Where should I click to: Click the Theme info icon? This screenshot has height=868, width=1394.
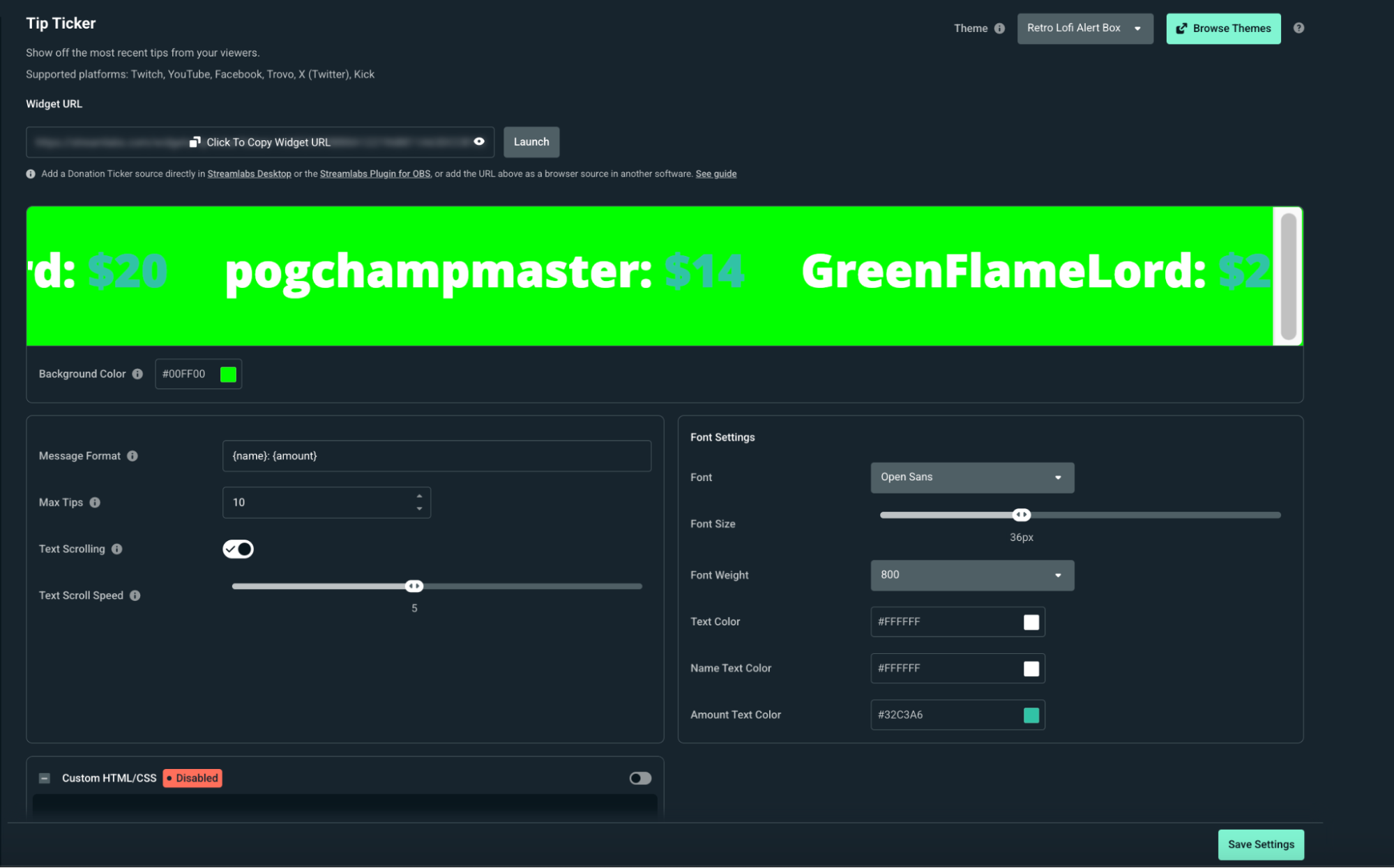pyautogui.click(x=999, y=28)
